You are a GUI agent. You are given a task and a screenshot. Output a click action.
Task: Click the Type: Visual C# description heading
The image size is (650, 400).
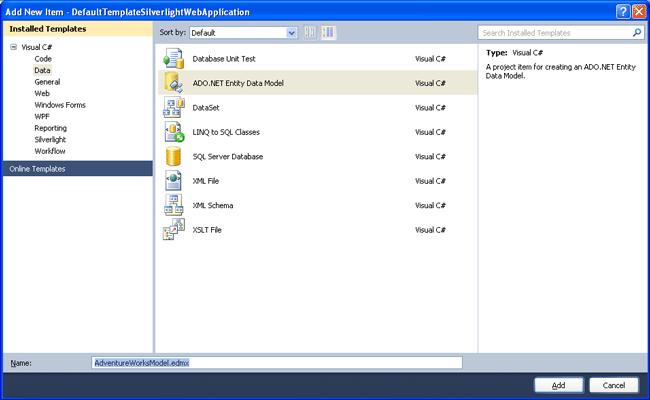[x=514, y=53]
